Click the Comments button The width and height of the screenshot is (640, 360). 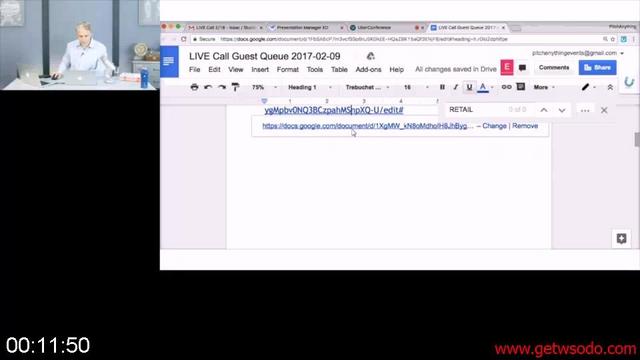coord(553,67)
